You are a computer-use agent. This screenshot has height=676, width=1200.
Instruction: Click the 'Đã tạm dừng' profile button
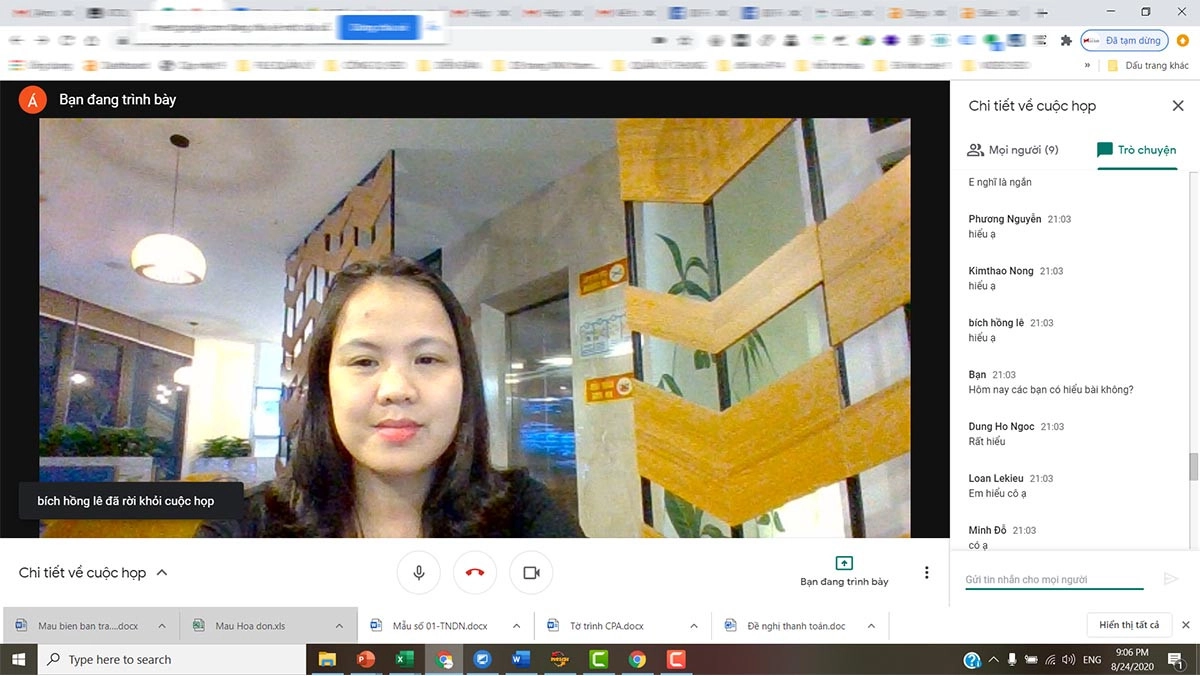coord(1125,41)
